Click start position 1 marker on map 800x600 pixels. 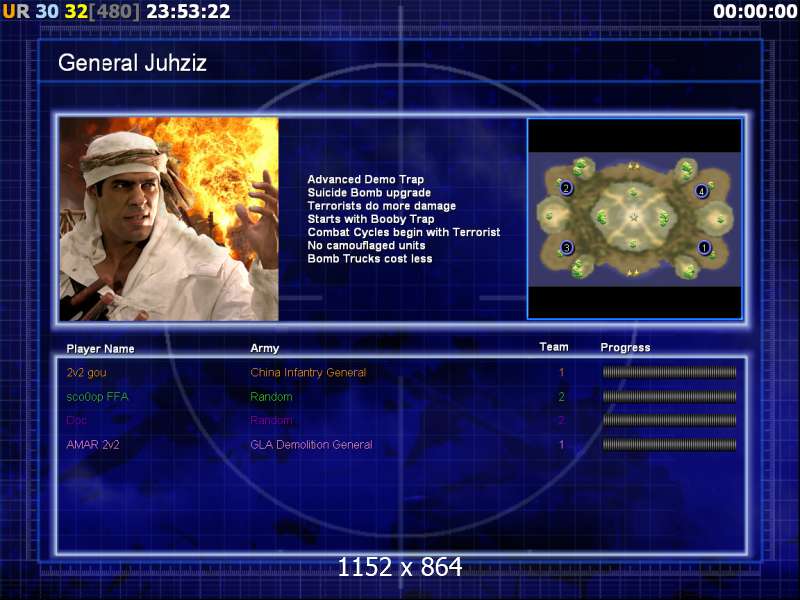click(704, 247)
